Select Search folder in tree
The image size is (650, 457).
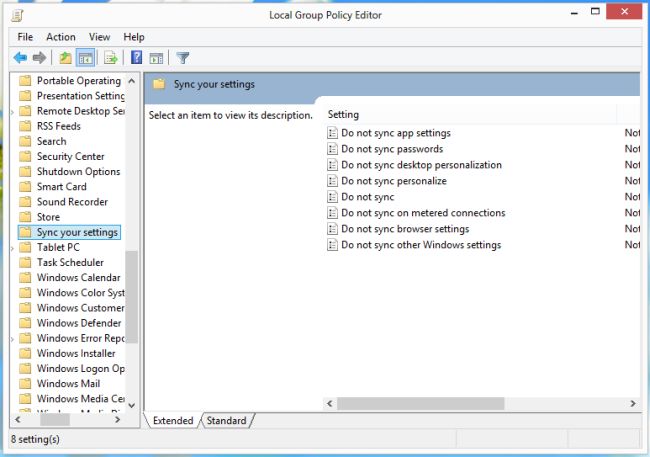pyautogui.click(x=51, y=141)
